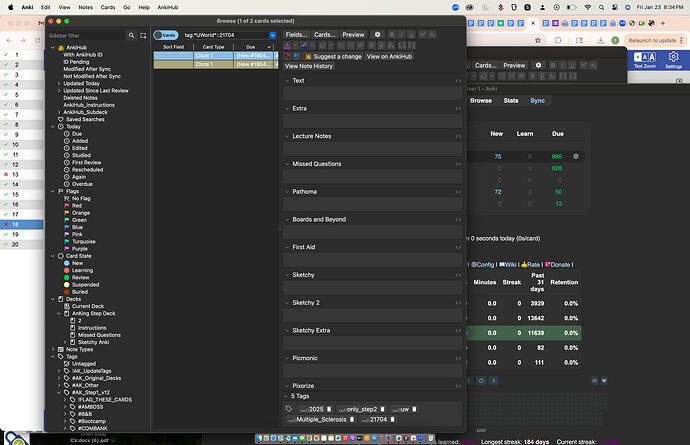Viewport: 690px width, 445px height.
Task: Click the tag icon in the Tags area
Action: point(289,409)
